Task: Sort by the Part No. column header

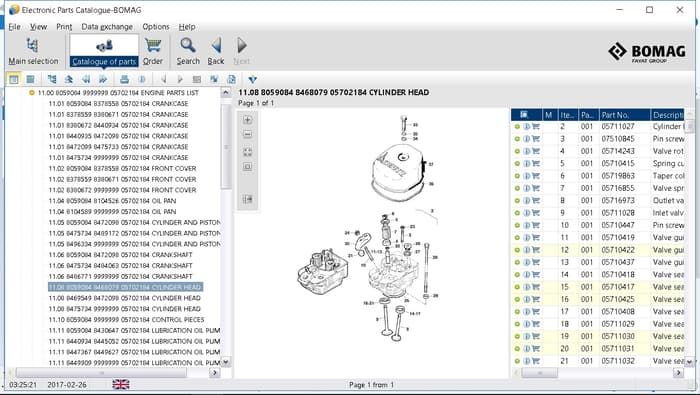Action: tap(624, 115)
